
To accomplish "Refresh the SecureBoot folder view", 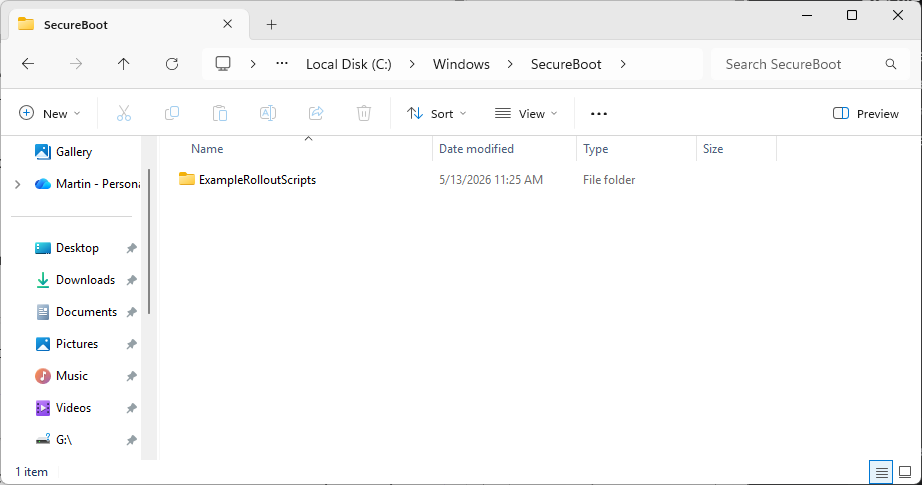I will 172,64.
